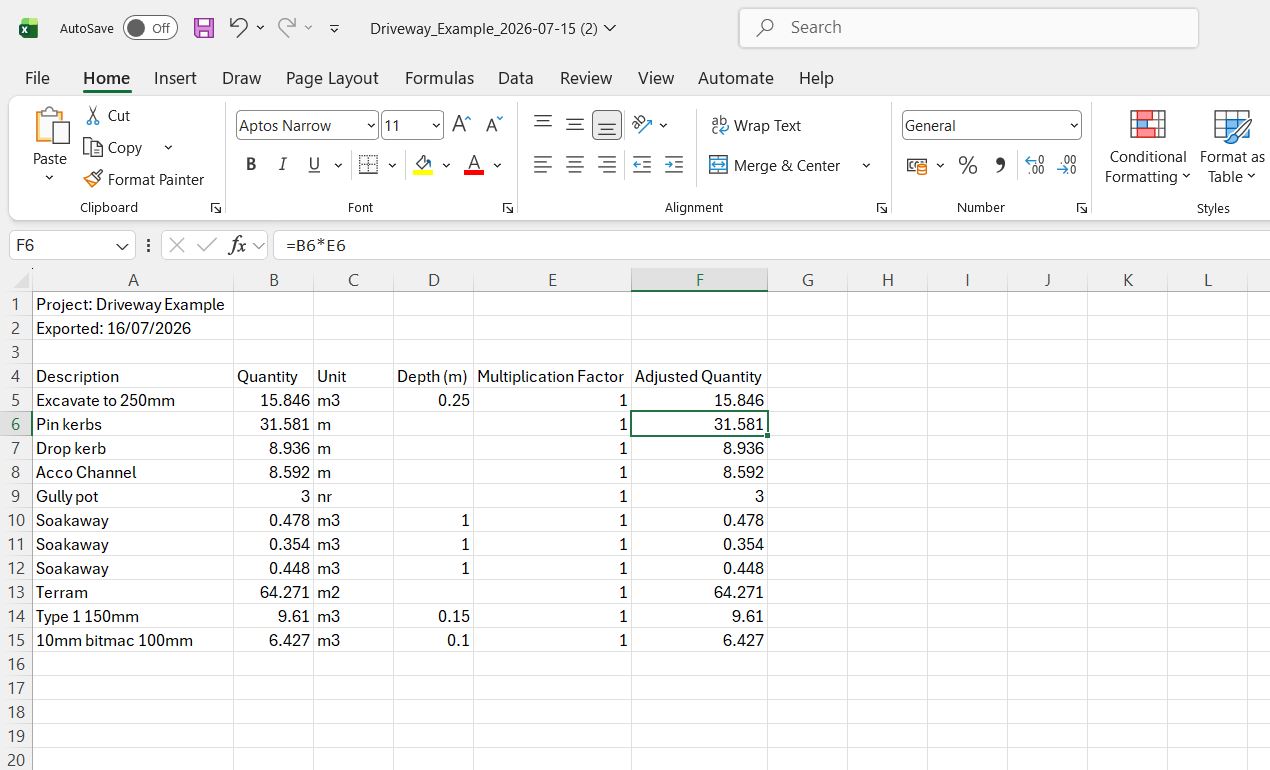Screen dimensions: 1270x770
Task: Toggle the AutoSave switch
Action: pos(150,28)
